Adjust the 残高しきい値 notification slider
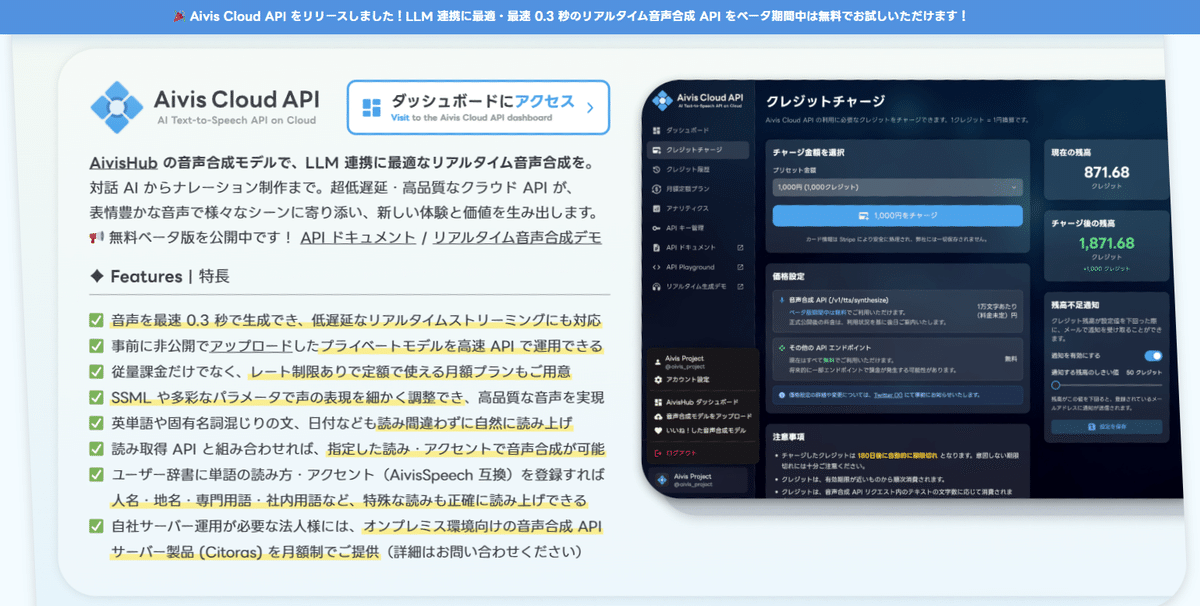 tap(1057, 385)
